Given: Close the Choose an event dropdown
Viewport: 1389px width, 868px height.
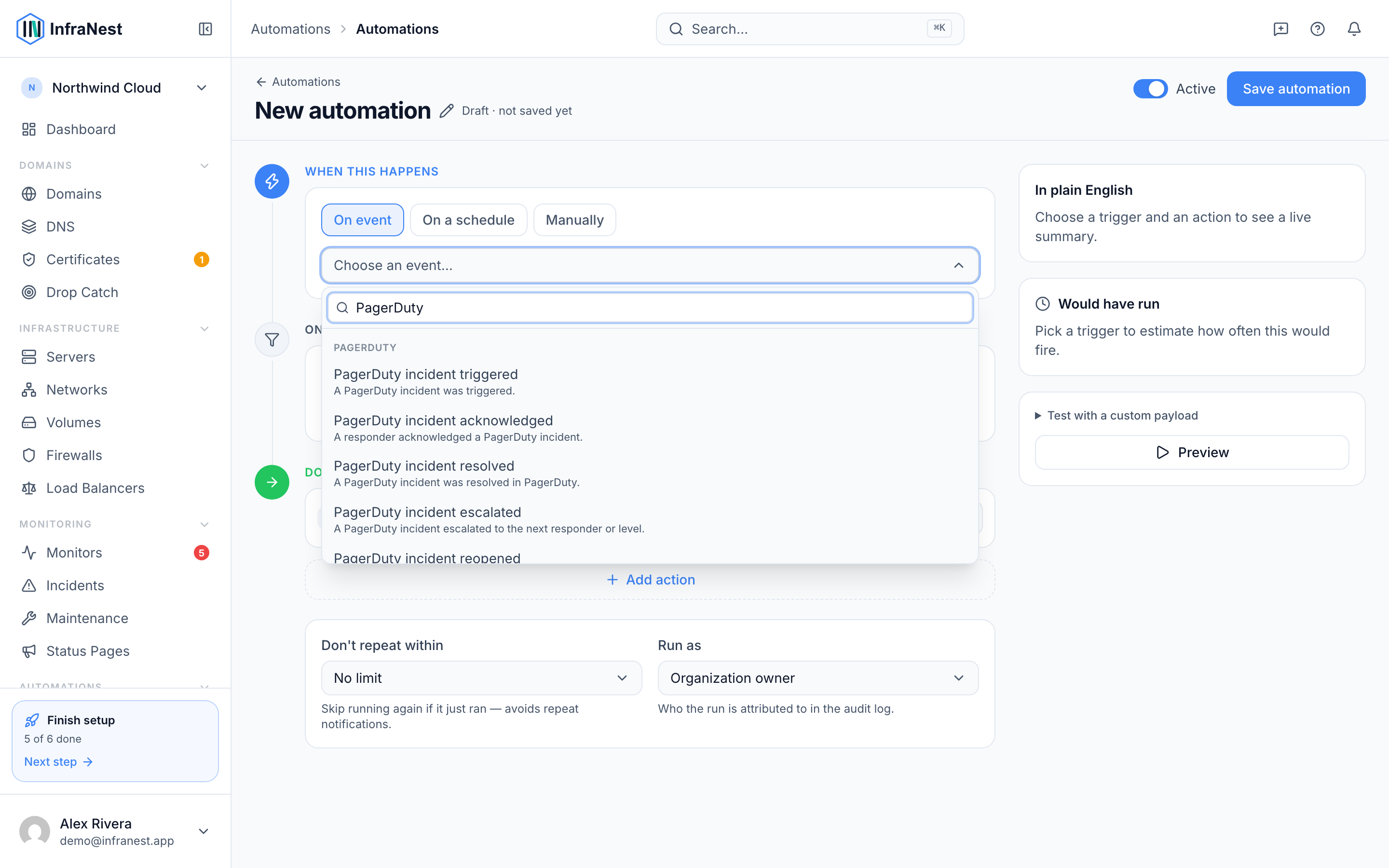Looking at the screenshot, I should (x=650, y=265).
